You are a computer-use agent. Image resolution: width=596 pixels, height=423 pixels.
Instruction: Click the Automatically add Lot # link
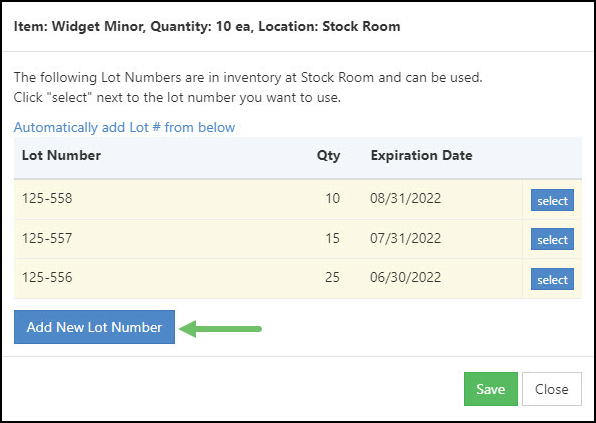click(x=124, y=127)
